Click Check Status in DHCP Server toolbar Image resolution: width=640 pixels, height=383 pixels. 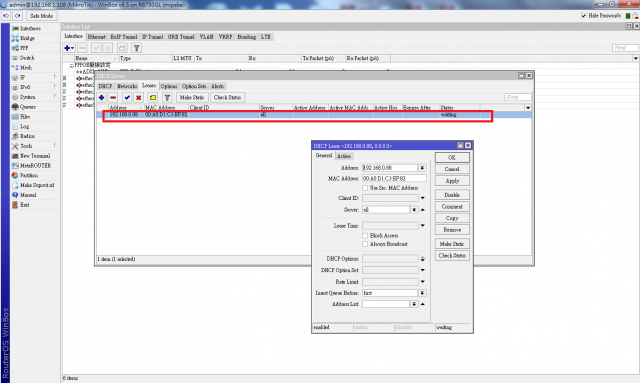click(227, 98)
